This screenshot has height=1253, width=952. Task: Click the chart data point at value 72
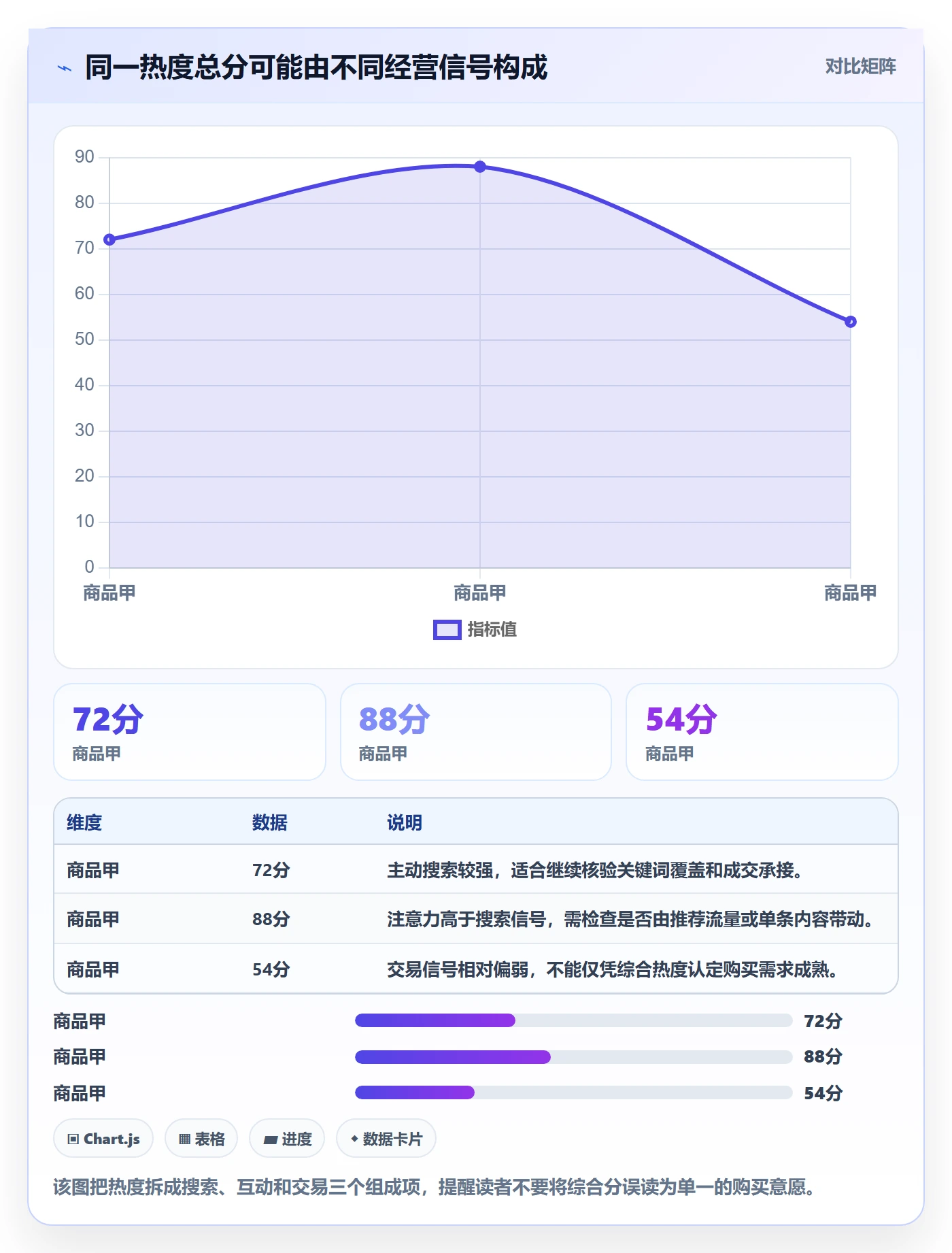(x=109, y=239)
